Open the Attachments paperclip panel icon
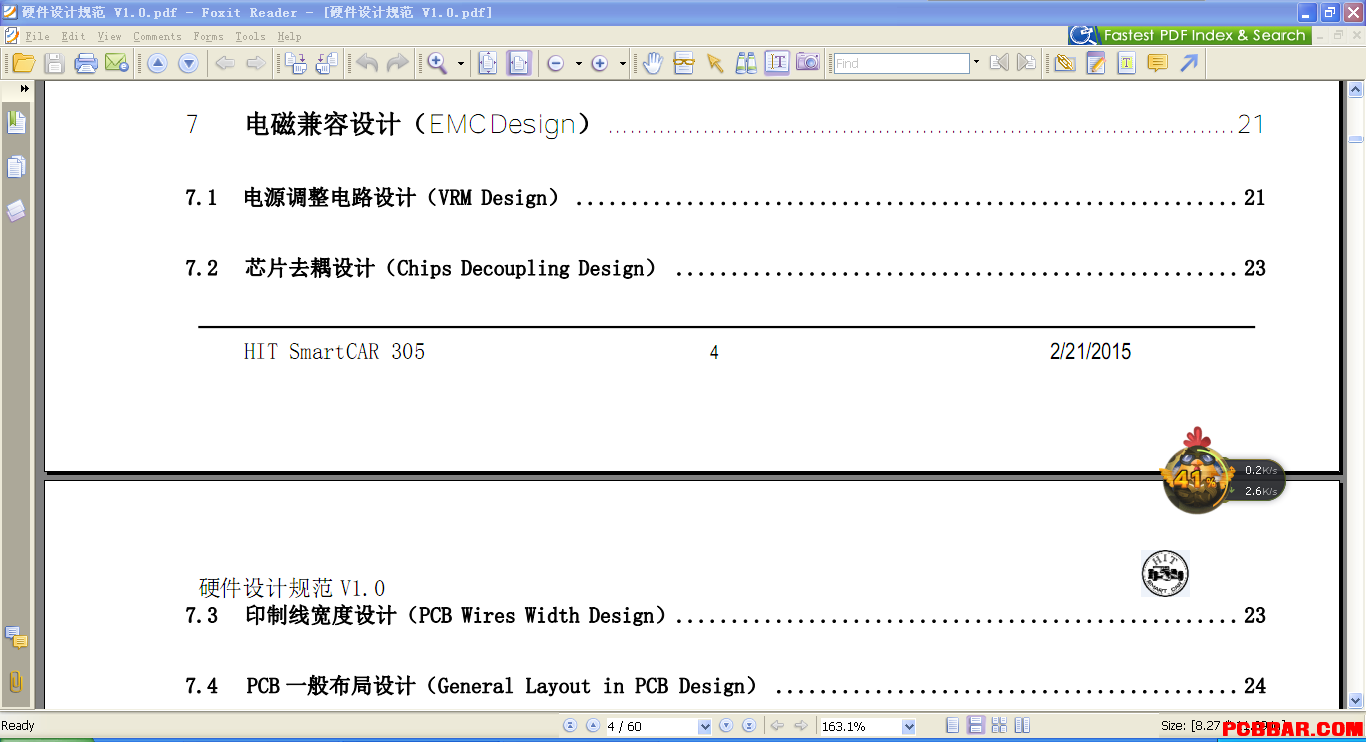1366x742 pixels. [16, 682]
